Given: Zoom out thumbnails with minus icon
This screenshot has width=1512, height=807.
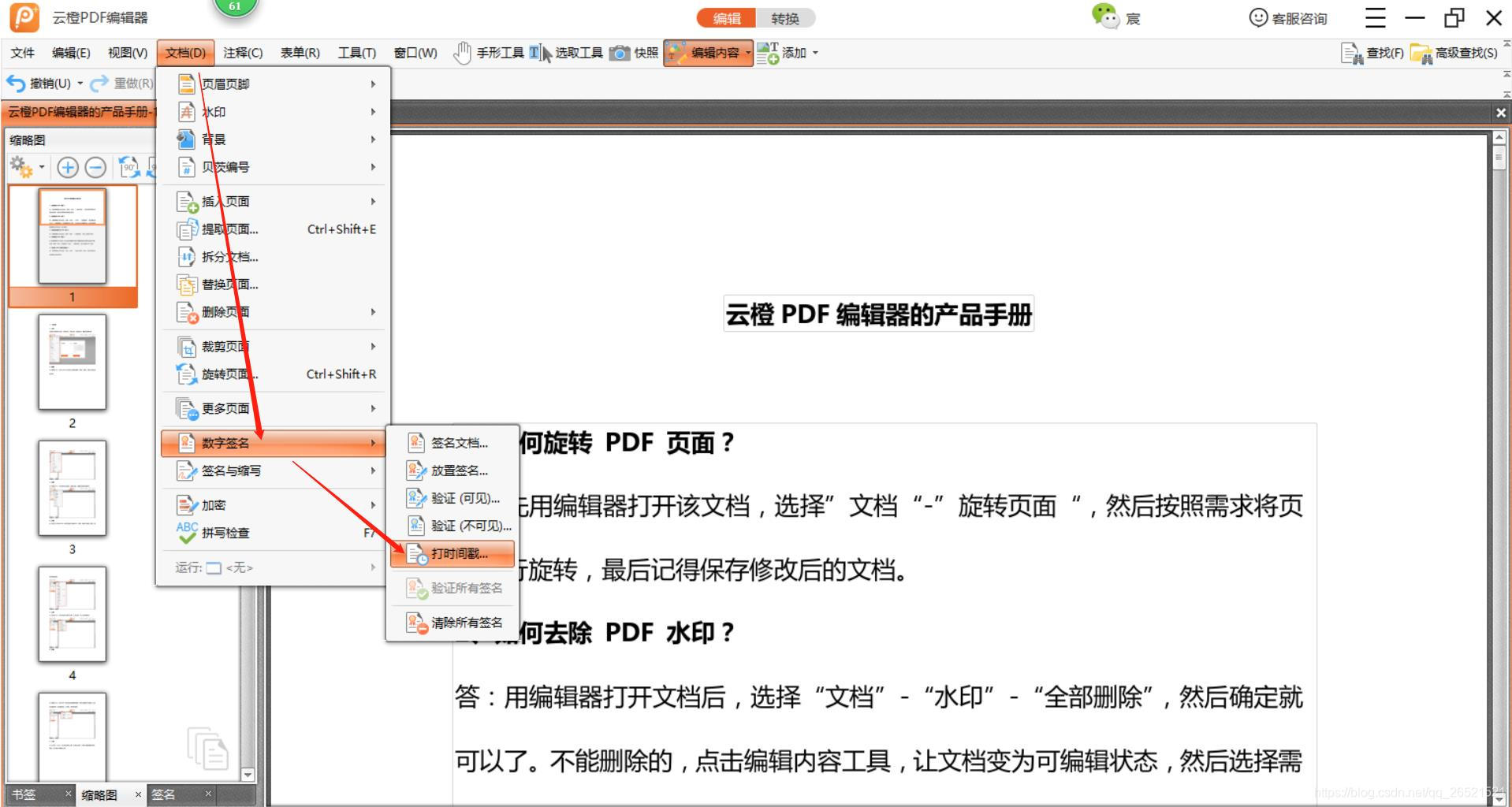Looking at the screenshot, I should click(x=95, y=167).
